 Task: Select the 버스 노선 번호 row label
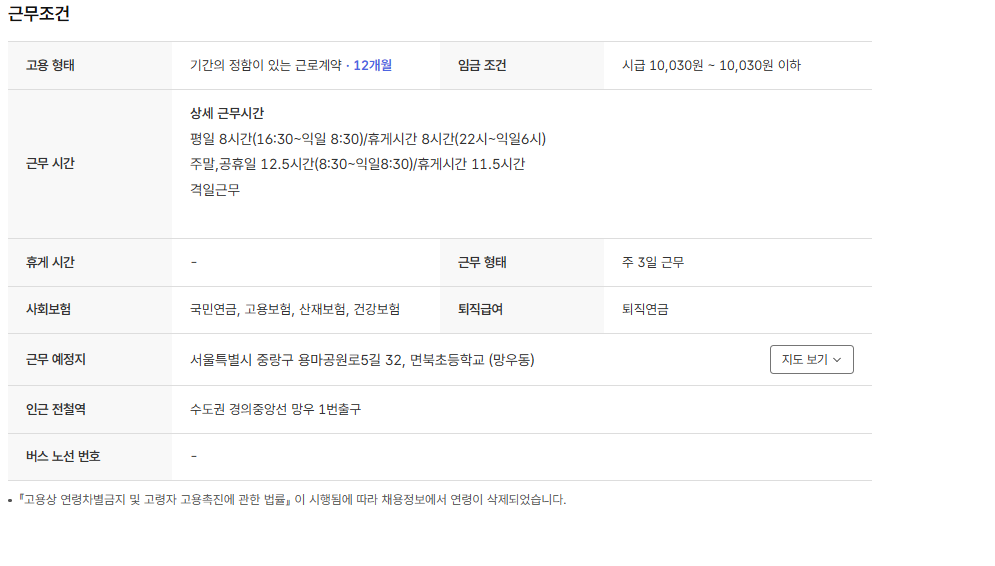(63, 457)
